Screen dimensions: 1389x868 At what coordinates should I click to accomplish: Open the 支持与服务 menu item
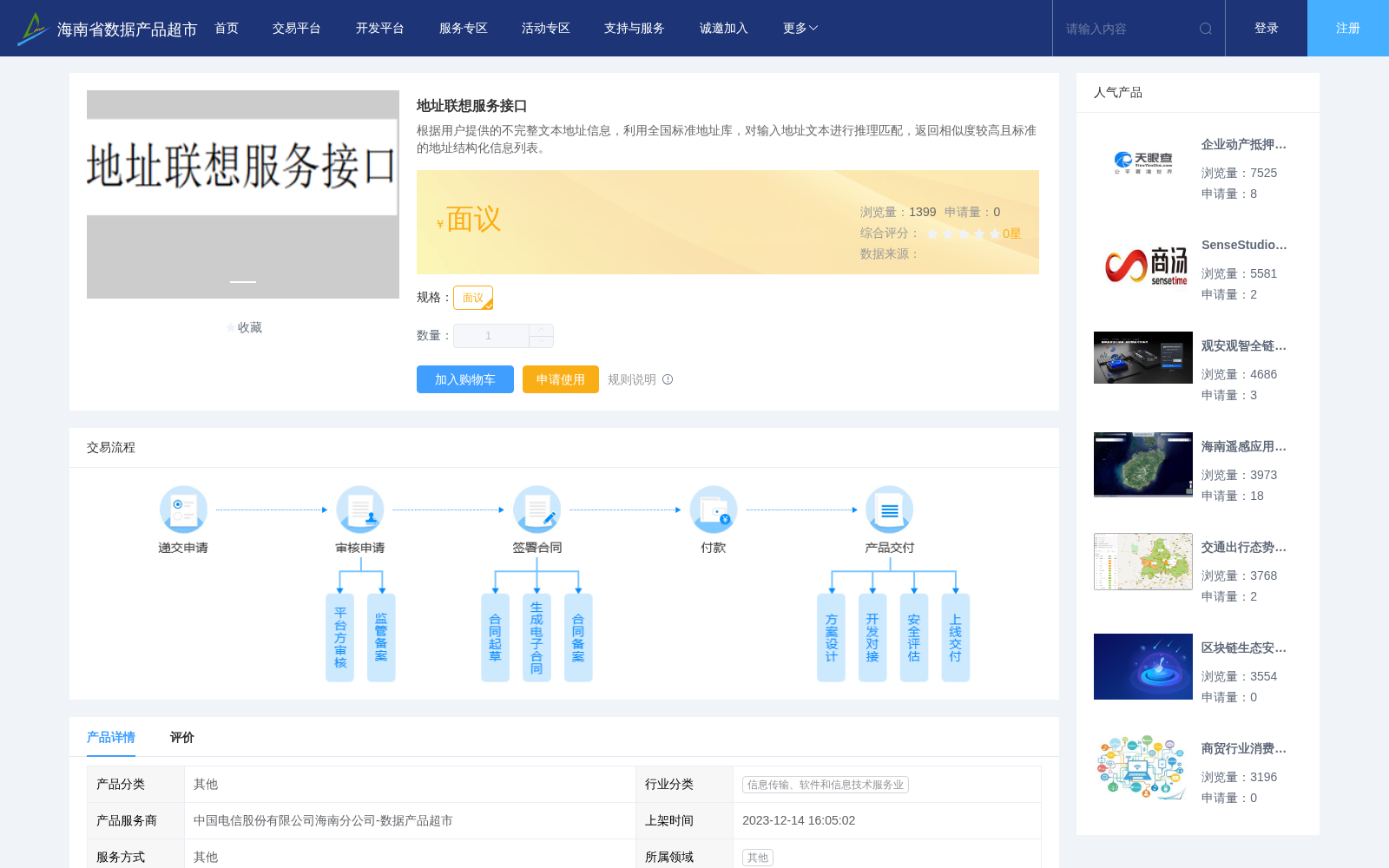click(635, 29)
